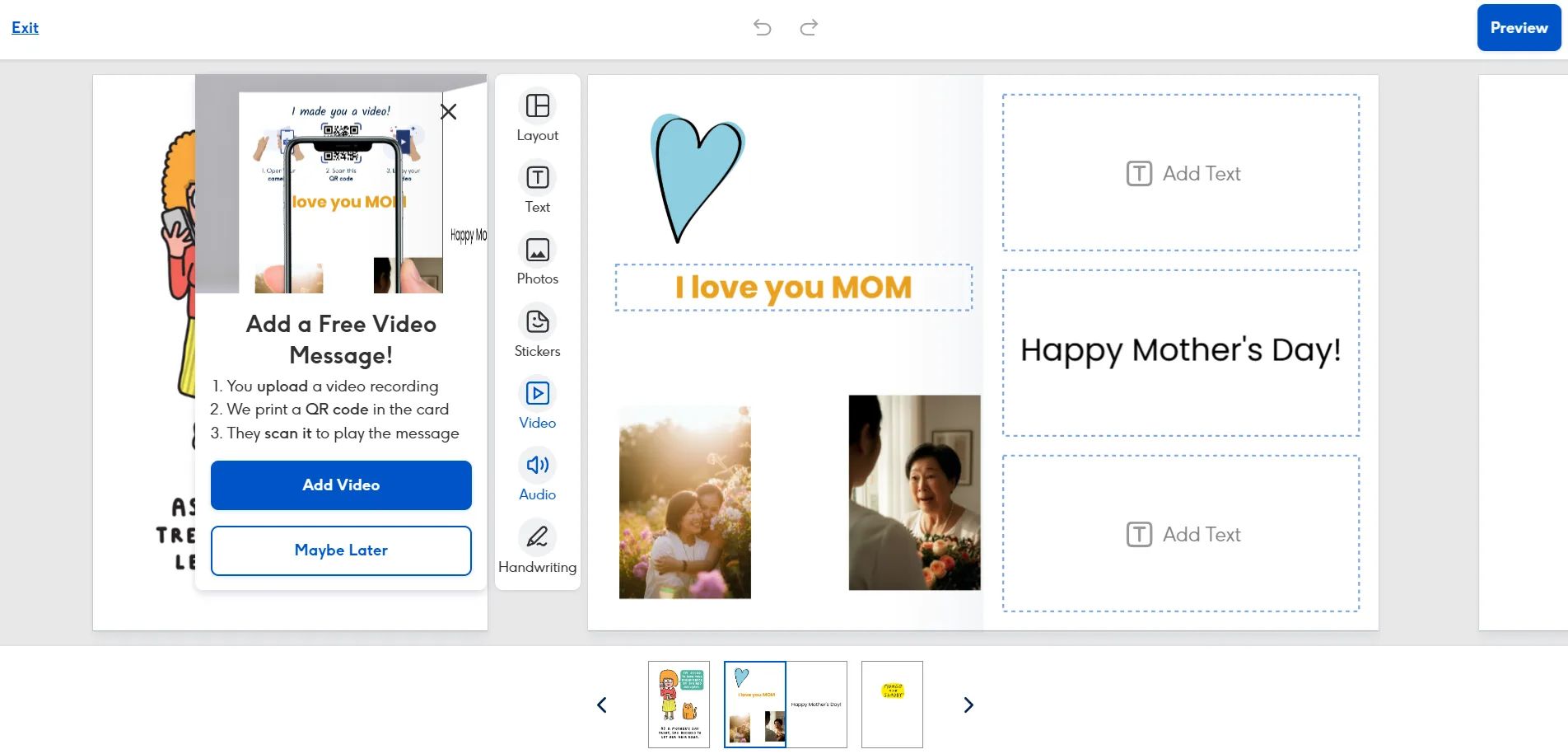
Task: Select the photo with flower bouquet
Action: pos(914,493)
